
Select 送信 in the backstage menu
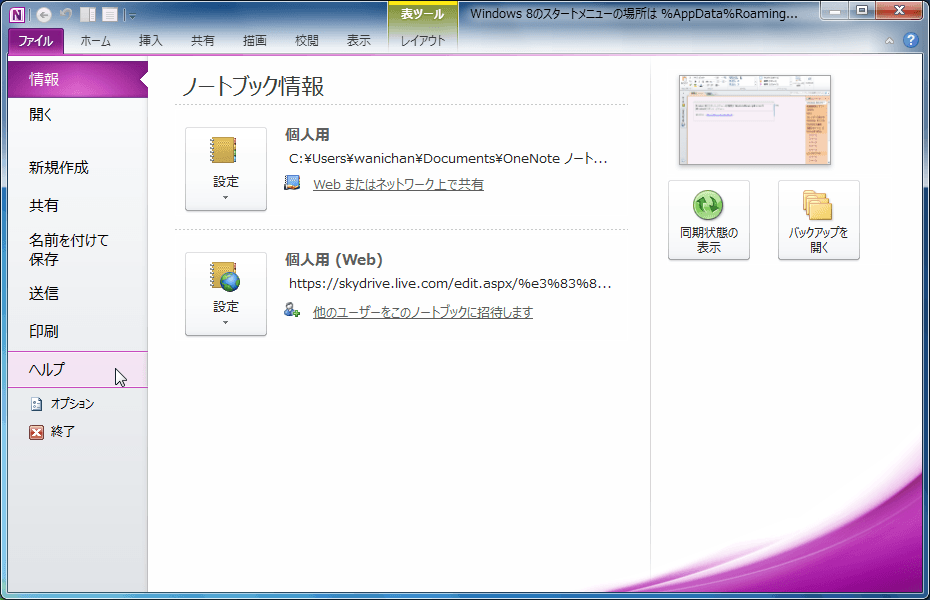[78, 293]
